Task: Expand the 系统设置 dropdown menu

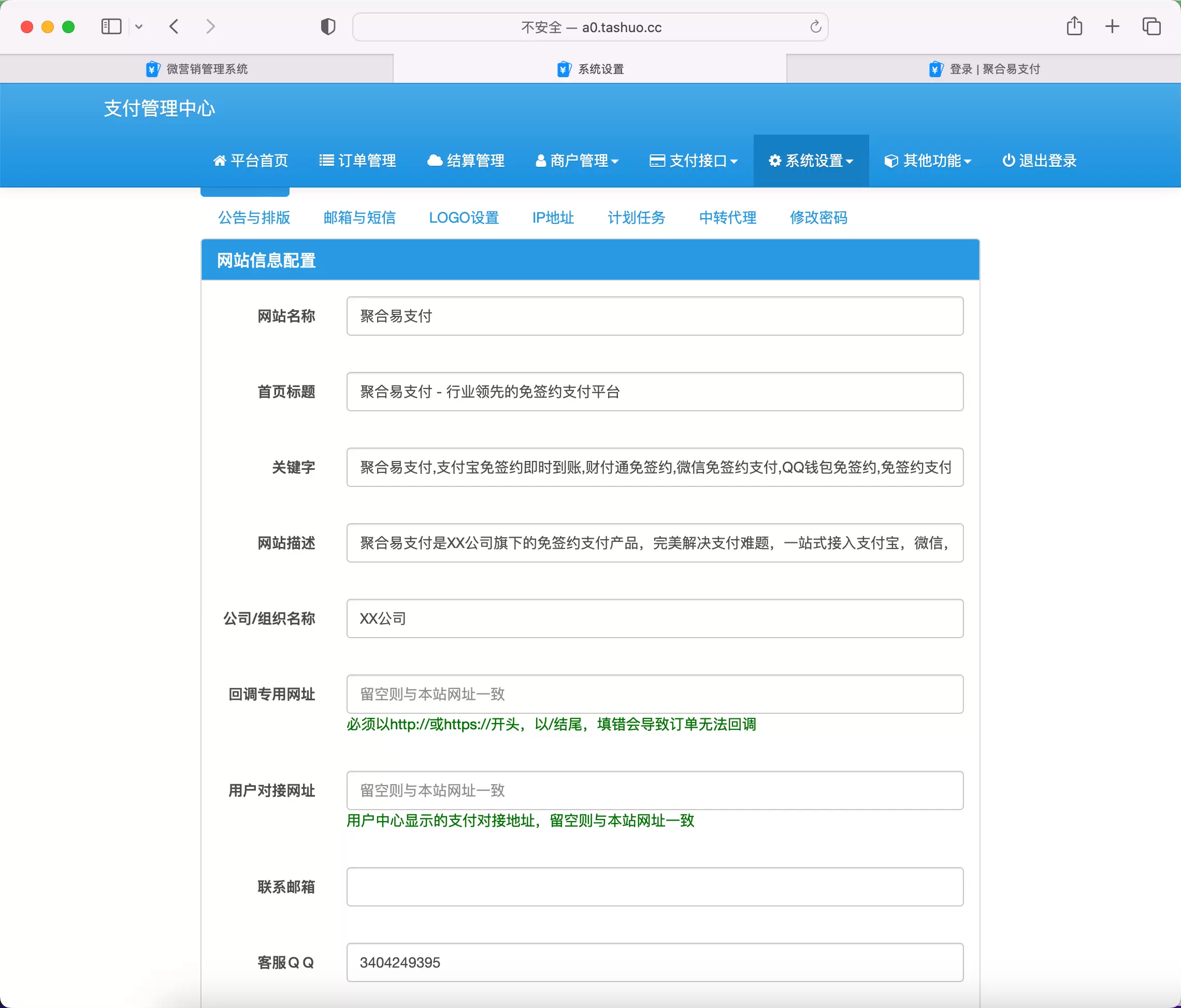Action: (811, 161)
